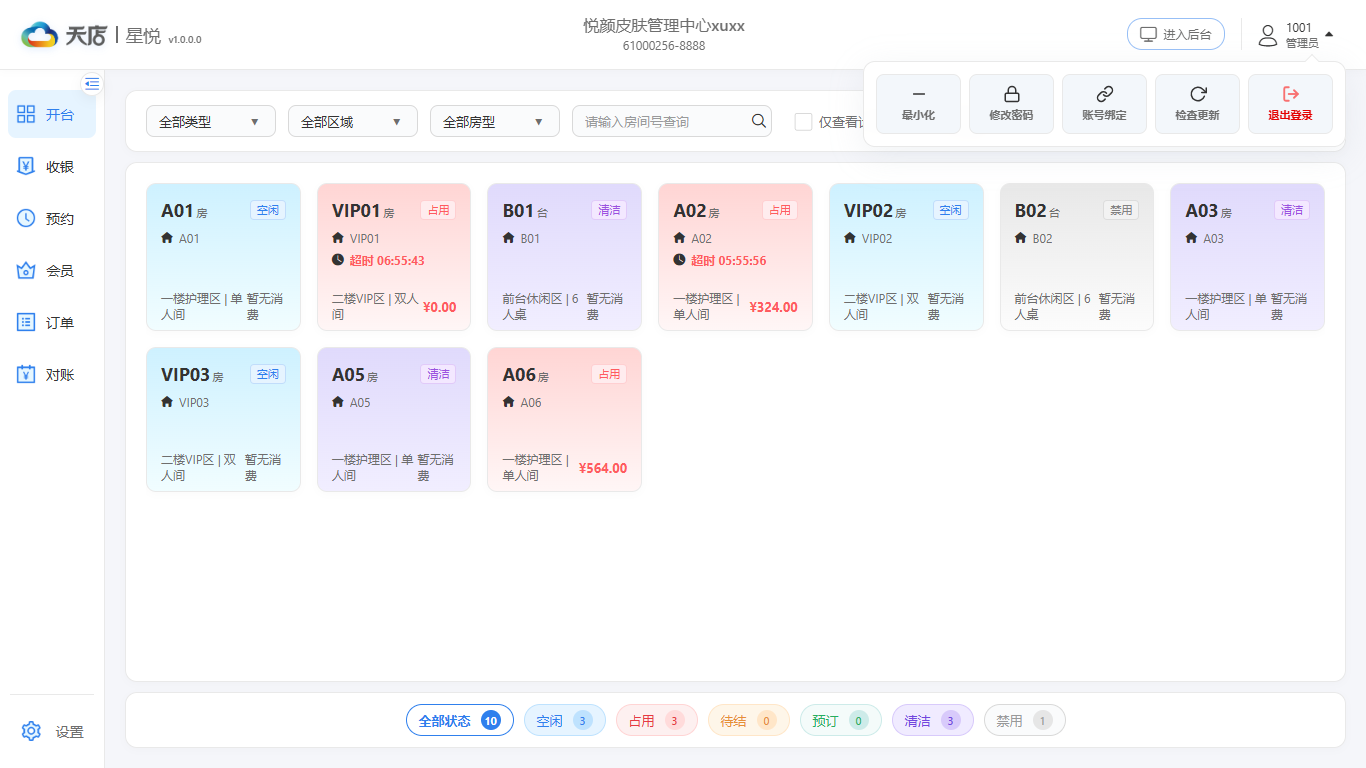Filter rooms by 占用 status
1366x768 pixels.
pos(657,720)
